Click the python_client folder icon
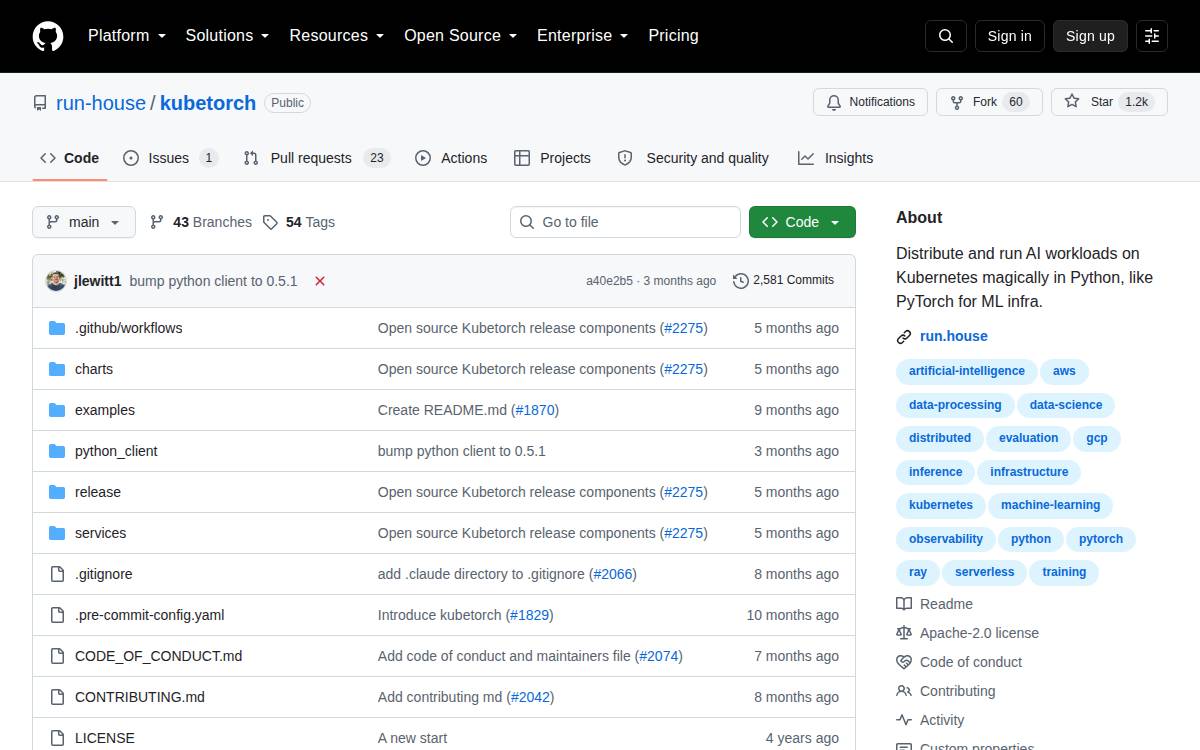Image resolution: width=1200 pixels, height=750 pixels. coord(57,451)
